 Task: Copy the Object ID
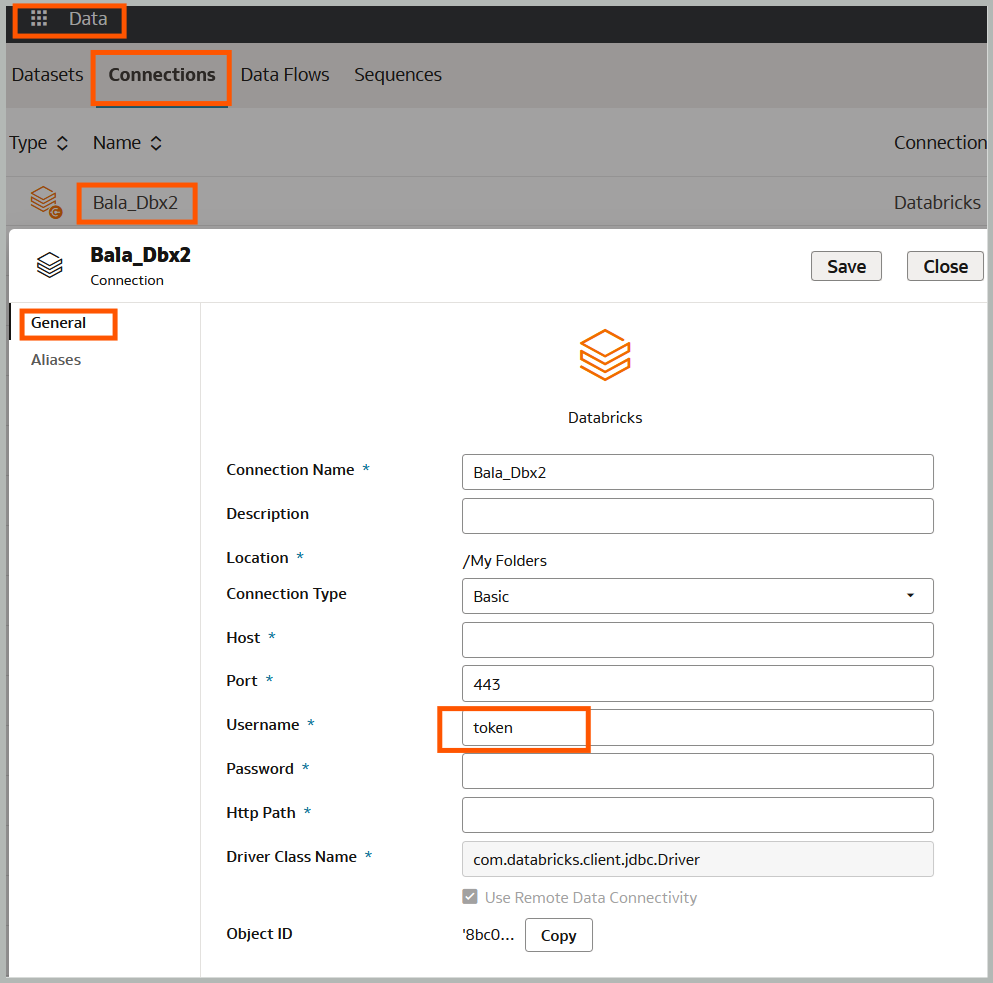click(x=558, y=935)
